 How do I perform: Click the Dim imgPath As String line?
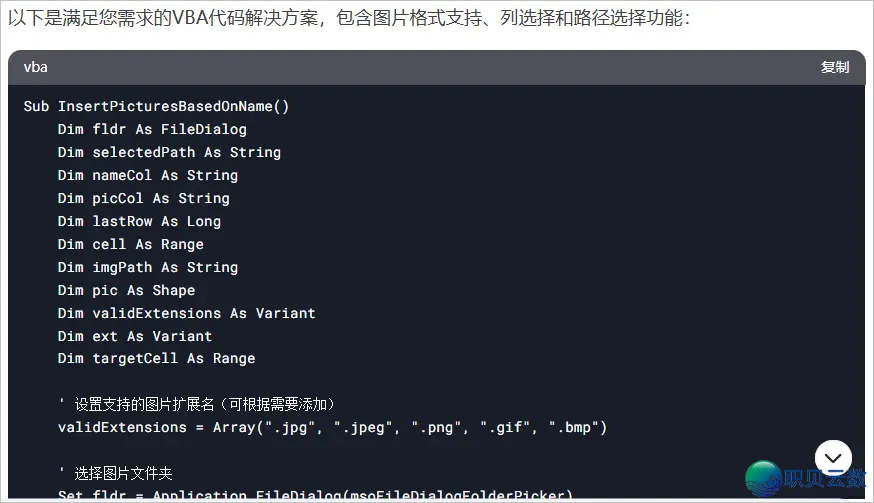click(148, 267)
